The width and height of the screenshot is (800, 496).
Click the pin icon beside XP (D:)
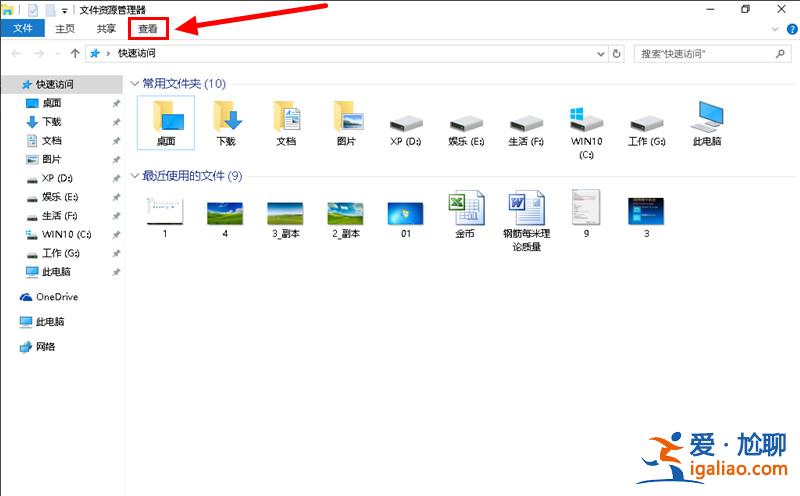pos(116,179)
